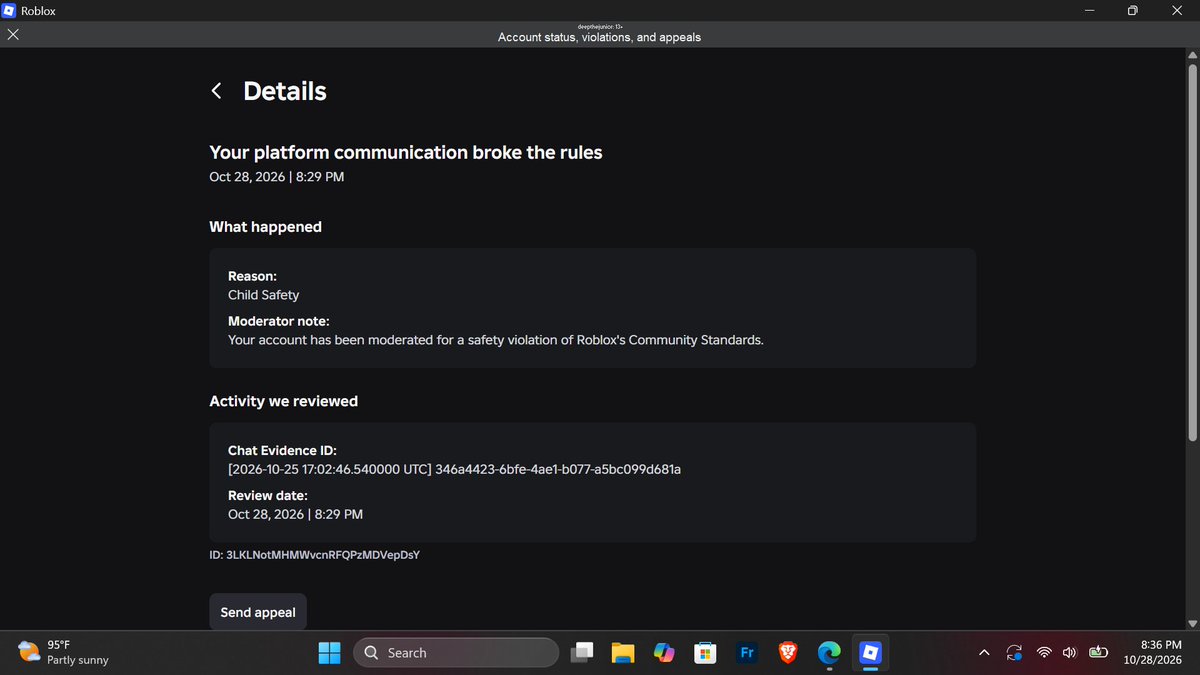
Task: Open the weather widget showing 95°F
Action: pyautogui.click(x=63, y=652)
